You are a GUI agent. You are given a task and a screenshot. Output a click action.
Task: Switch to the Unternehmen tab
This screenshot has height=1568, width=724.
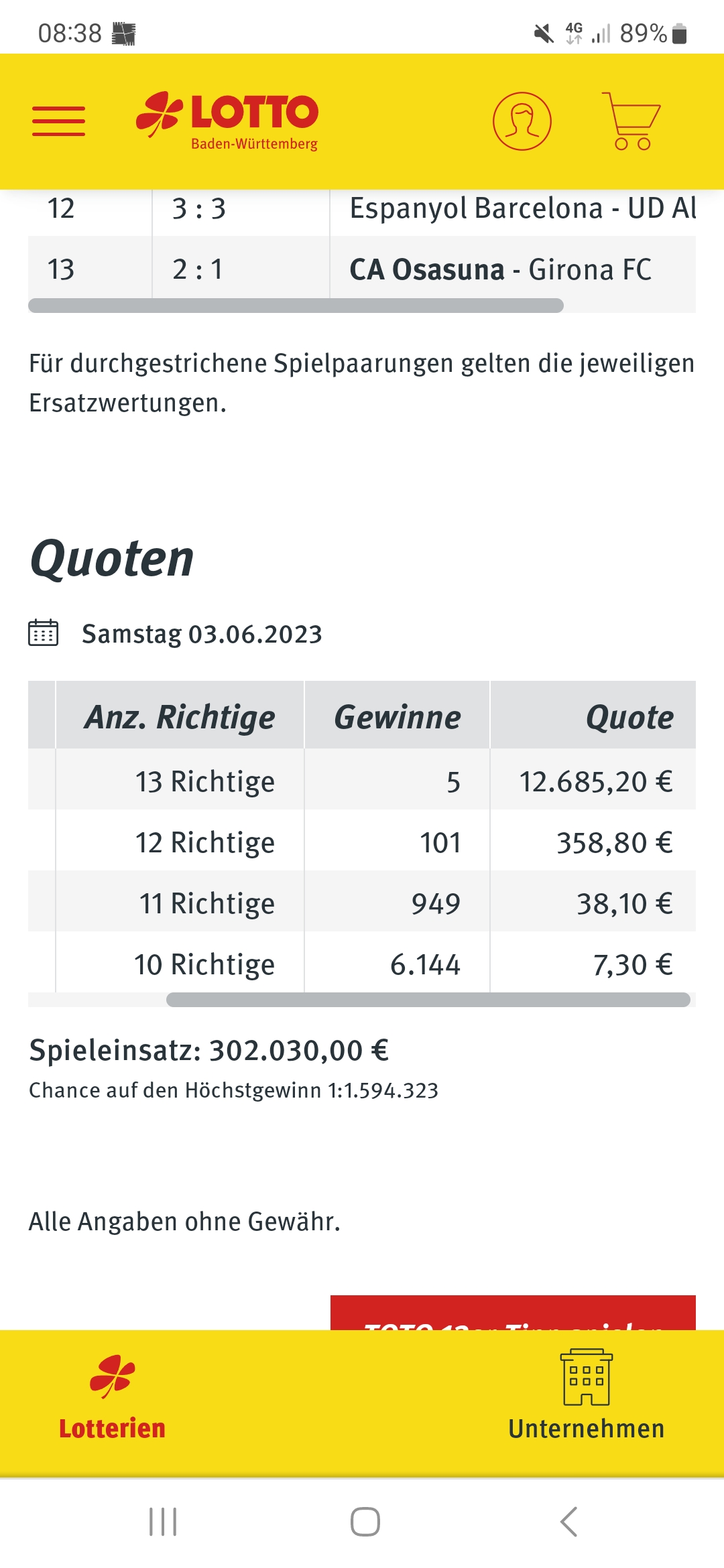tap(587, 1396)
